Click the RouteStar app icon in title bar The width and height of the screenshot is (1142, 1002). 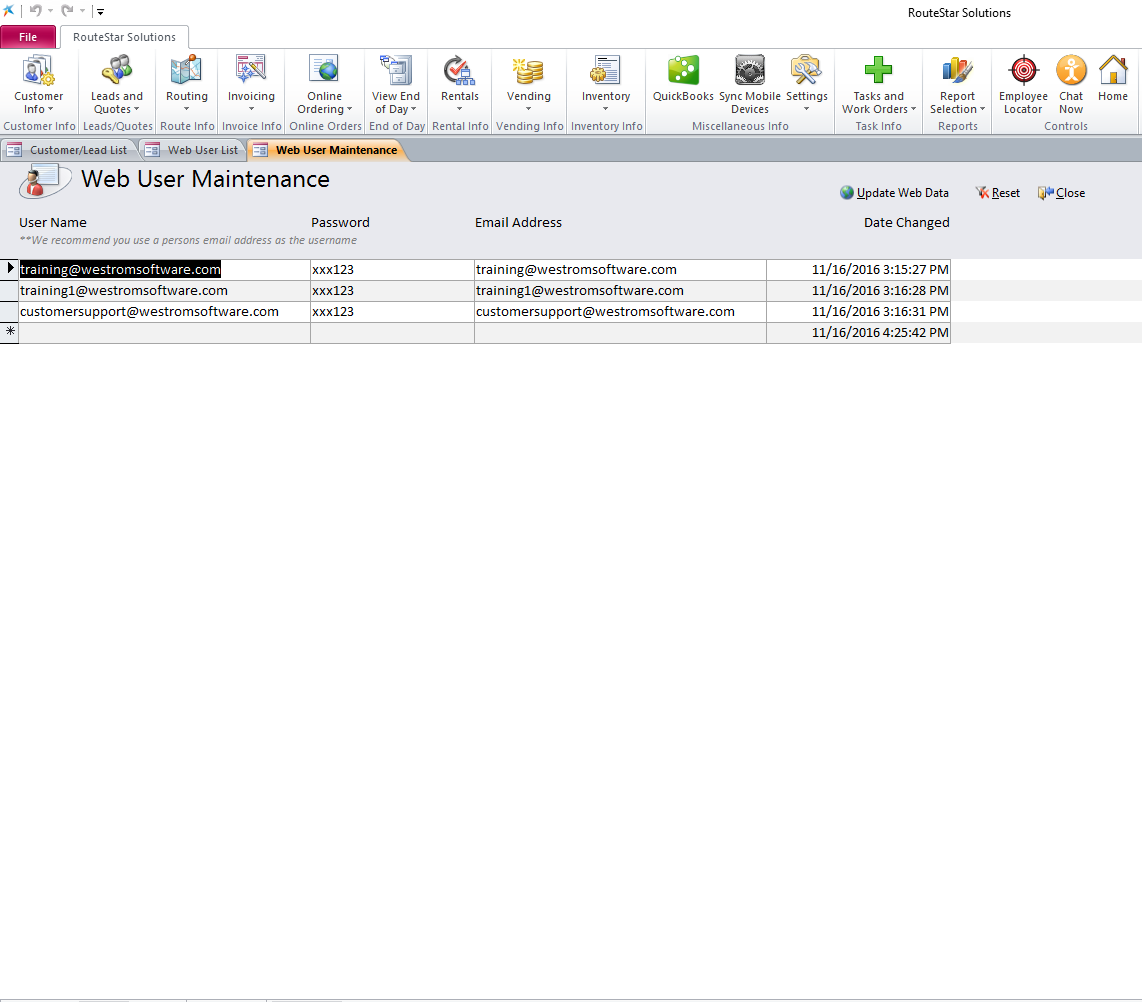[9, 11]
